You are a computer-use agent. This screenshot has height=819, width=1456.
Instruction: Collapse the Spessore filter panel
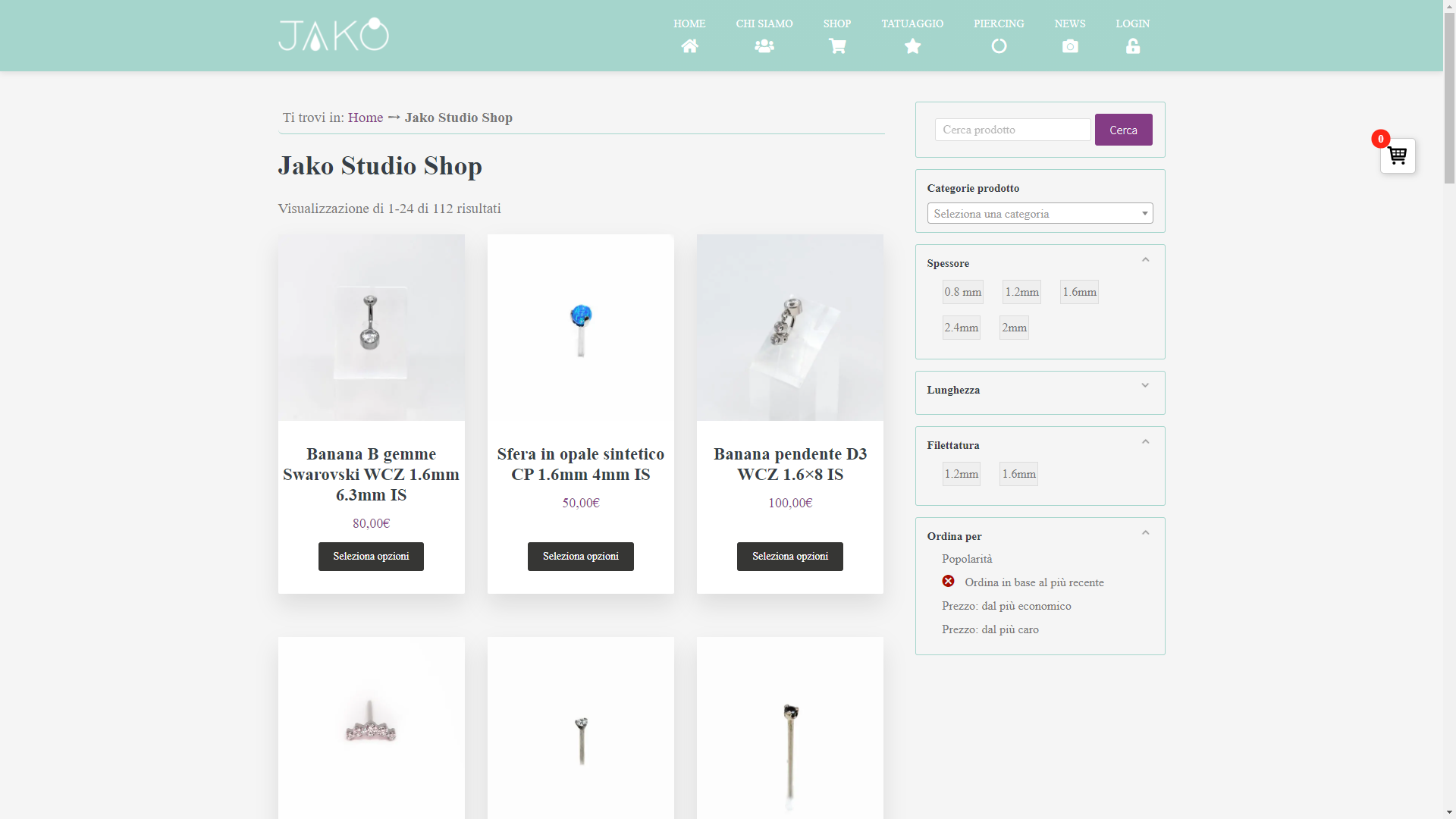tap(1145, 259)
